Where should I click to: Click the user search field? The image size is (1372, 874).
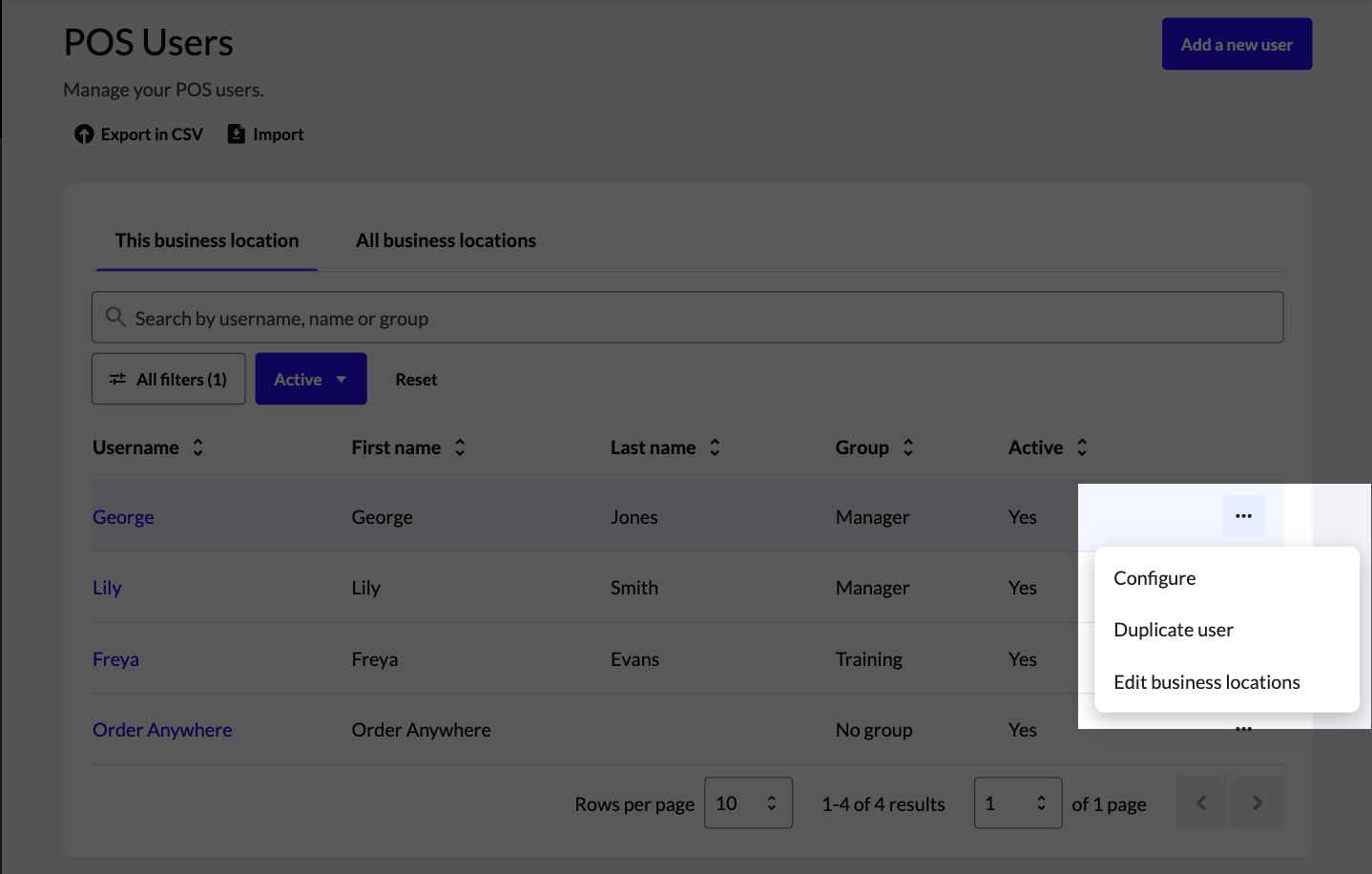687,318
